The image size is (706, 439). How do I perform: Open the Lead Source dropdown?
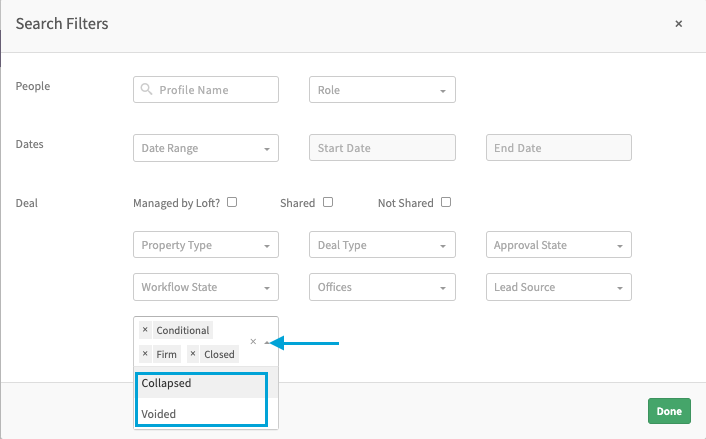558,287
